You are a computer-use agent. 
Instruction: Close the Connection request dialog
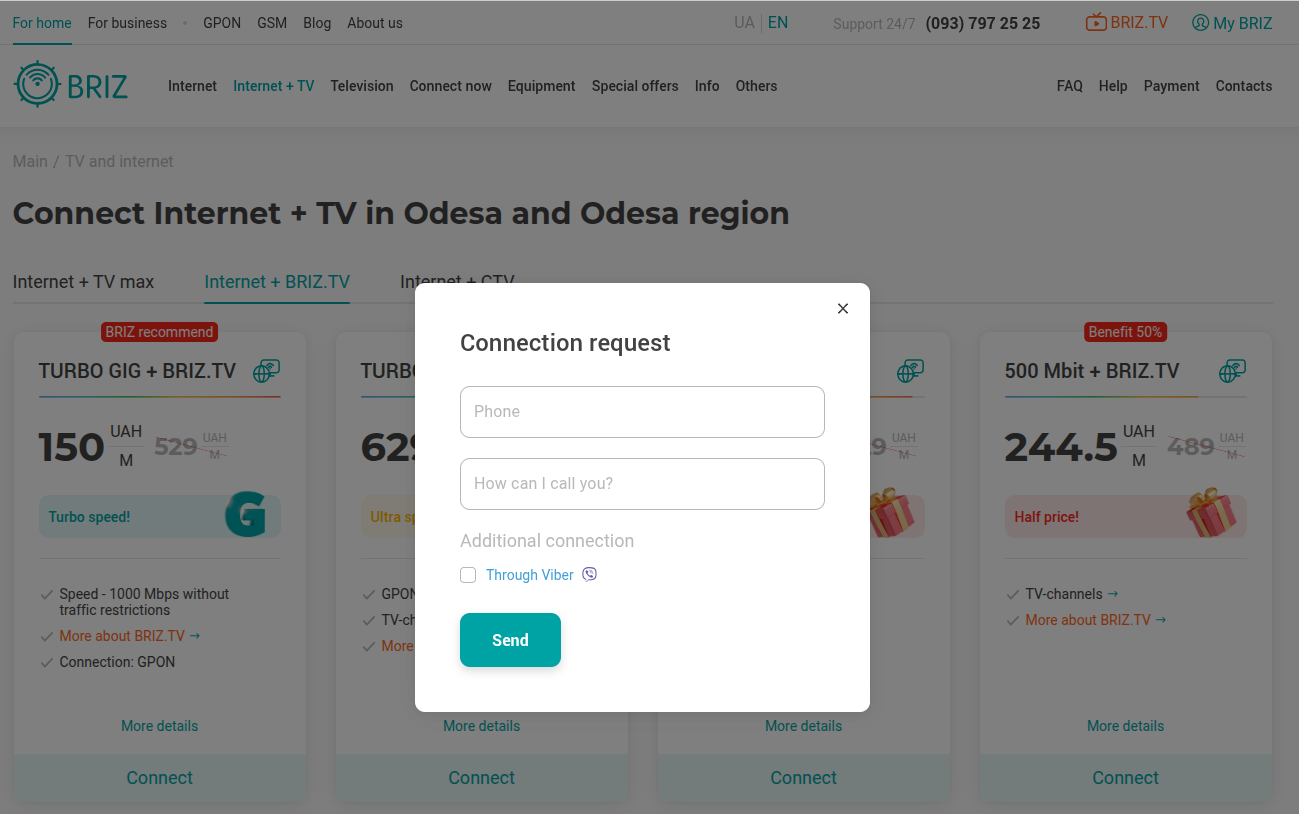[x=843, y=308]
